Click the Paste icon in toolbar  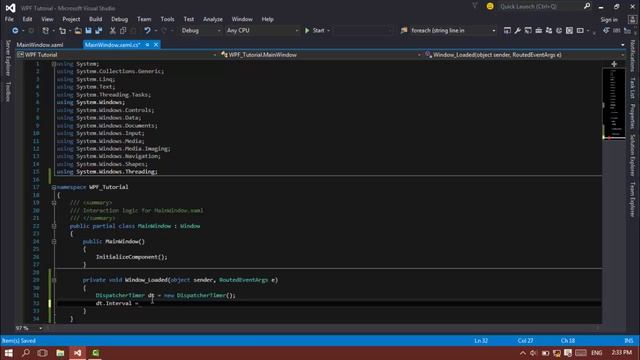133,31
